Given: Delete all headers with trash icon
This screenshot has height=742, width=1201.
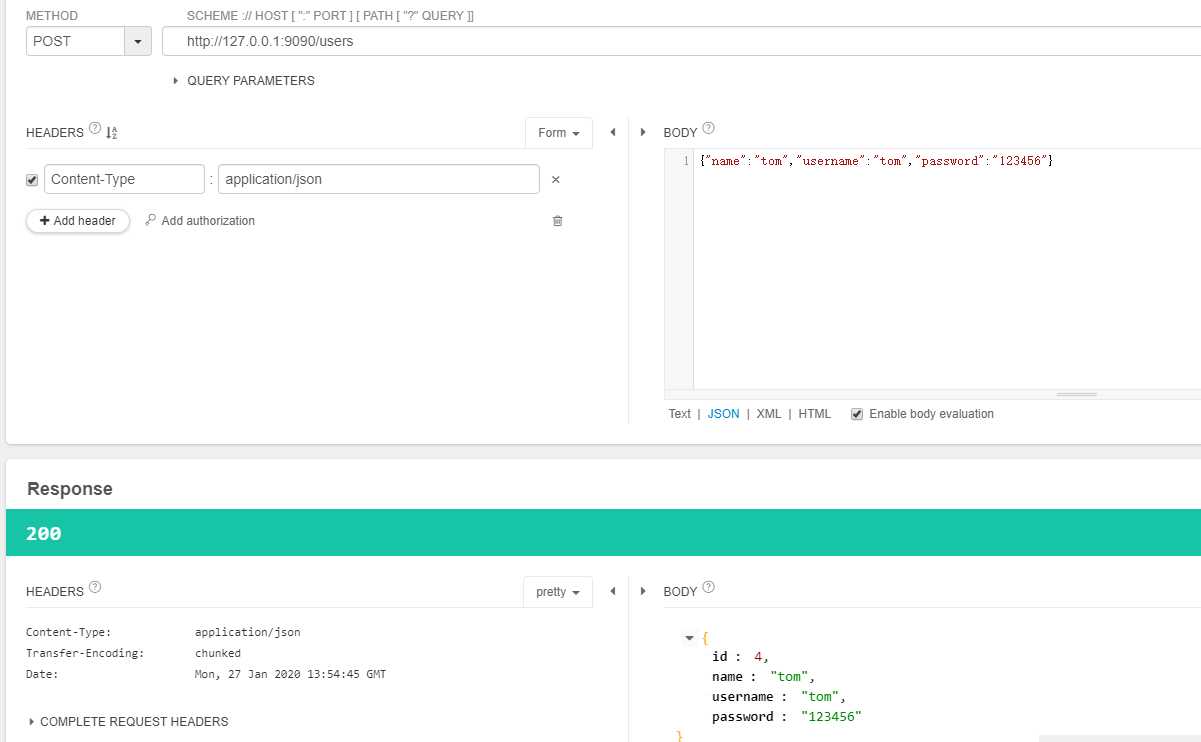Looking at the screenshot, I should 558,221.
